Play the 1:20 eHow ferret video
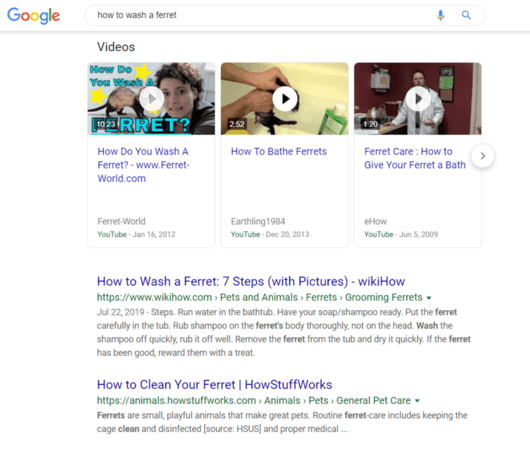 [x=418, y=99]
